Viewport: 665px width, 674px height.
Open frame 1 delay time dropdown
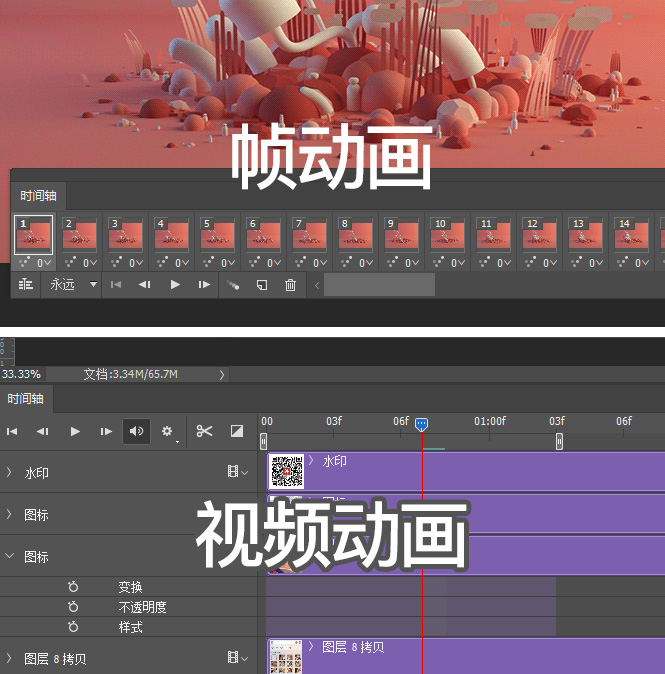click(x=44, y=263)
